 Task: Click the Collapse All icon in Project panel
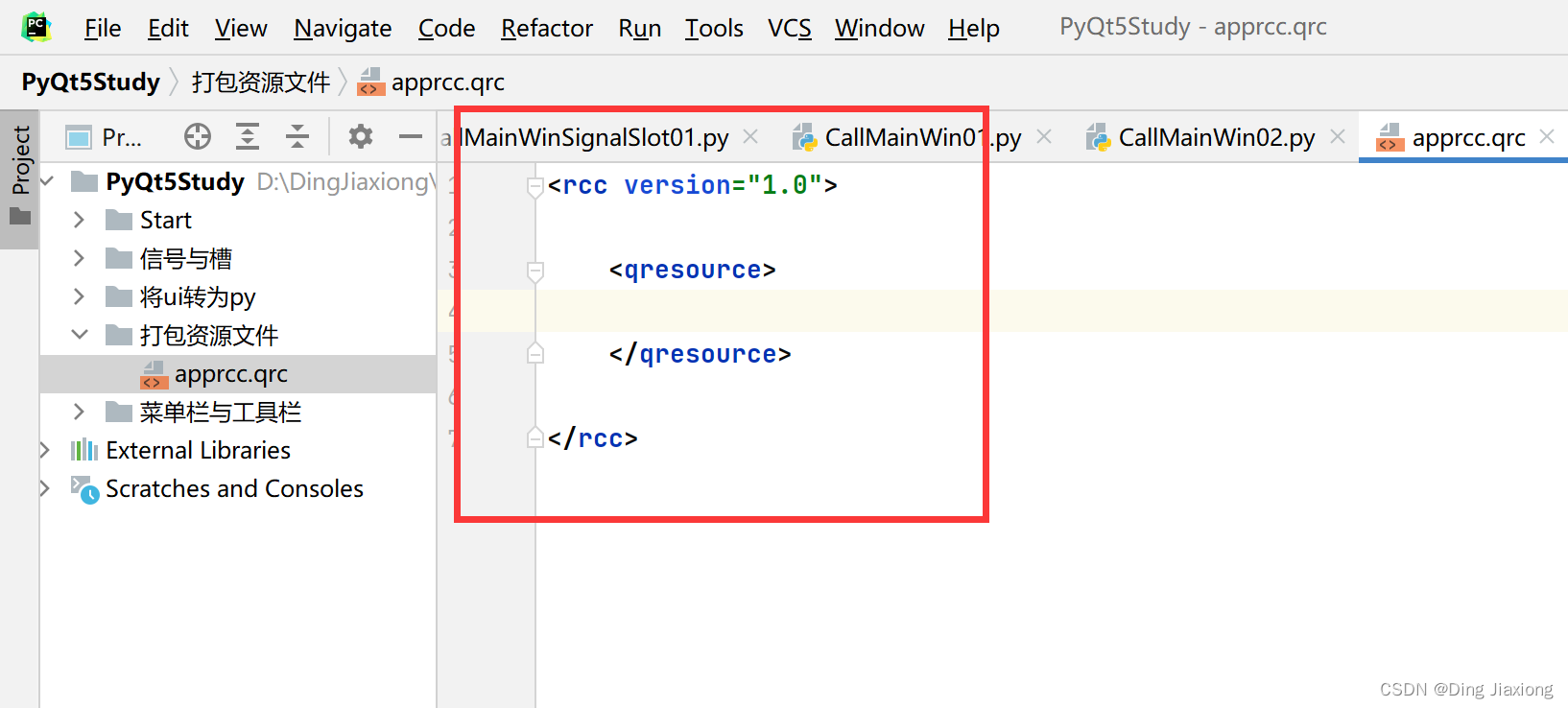(297, 137)
